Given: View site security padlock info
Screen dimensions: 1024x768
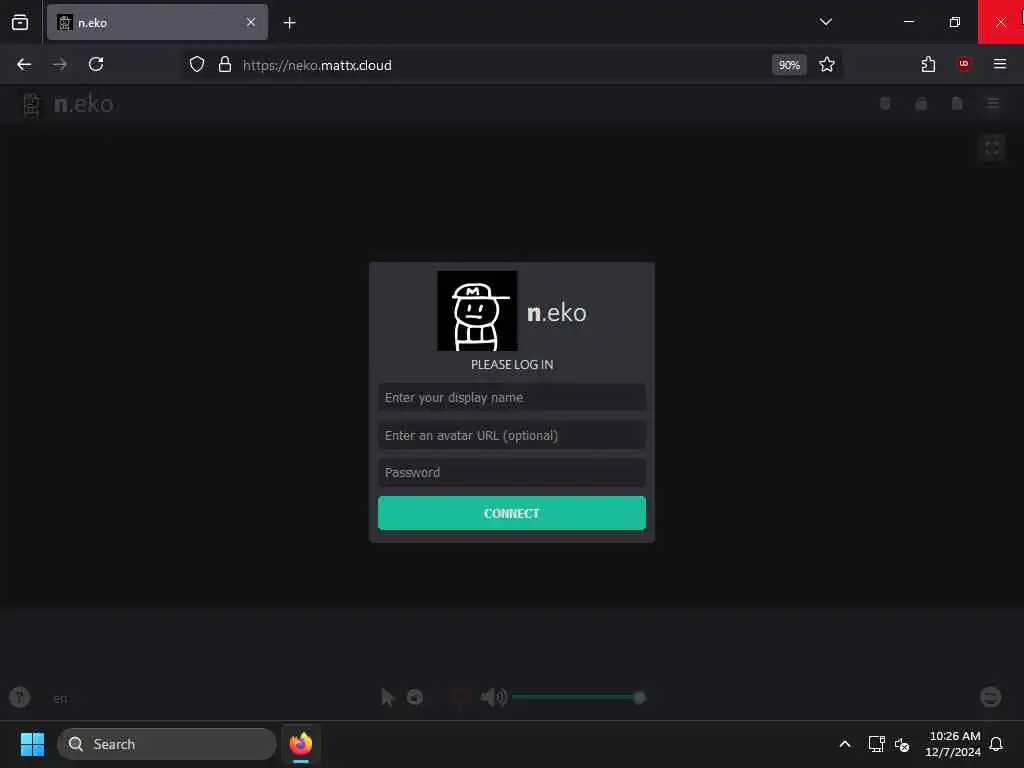Looking at the screenshot, I should click(x=225, y=65).
